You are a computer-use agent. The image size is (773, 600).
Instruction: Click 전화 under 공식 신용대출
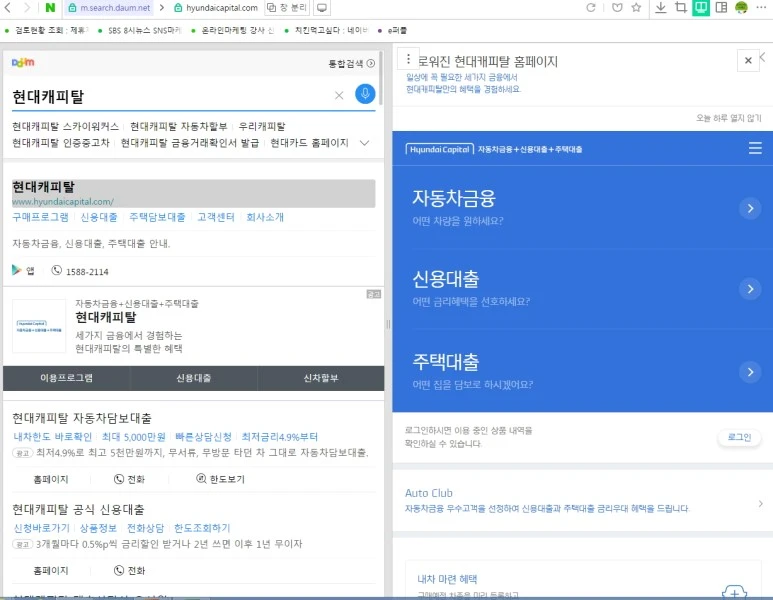(130, 570)
